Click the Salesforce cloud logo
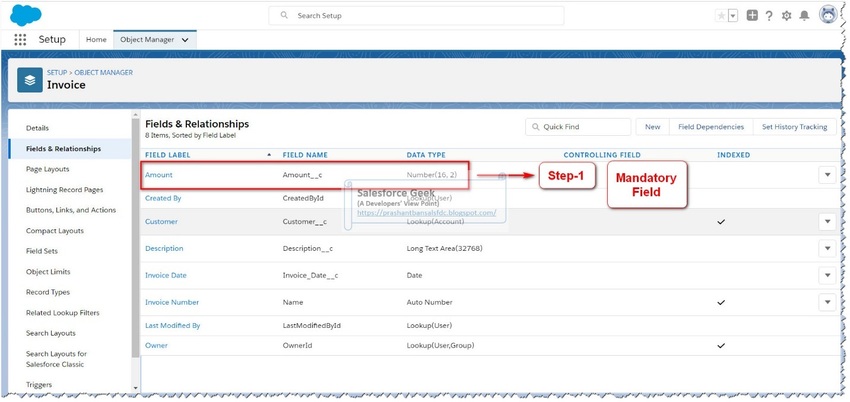Image resolution: width=850 pixels, height=402 pixels. click(x=25, y=15)
